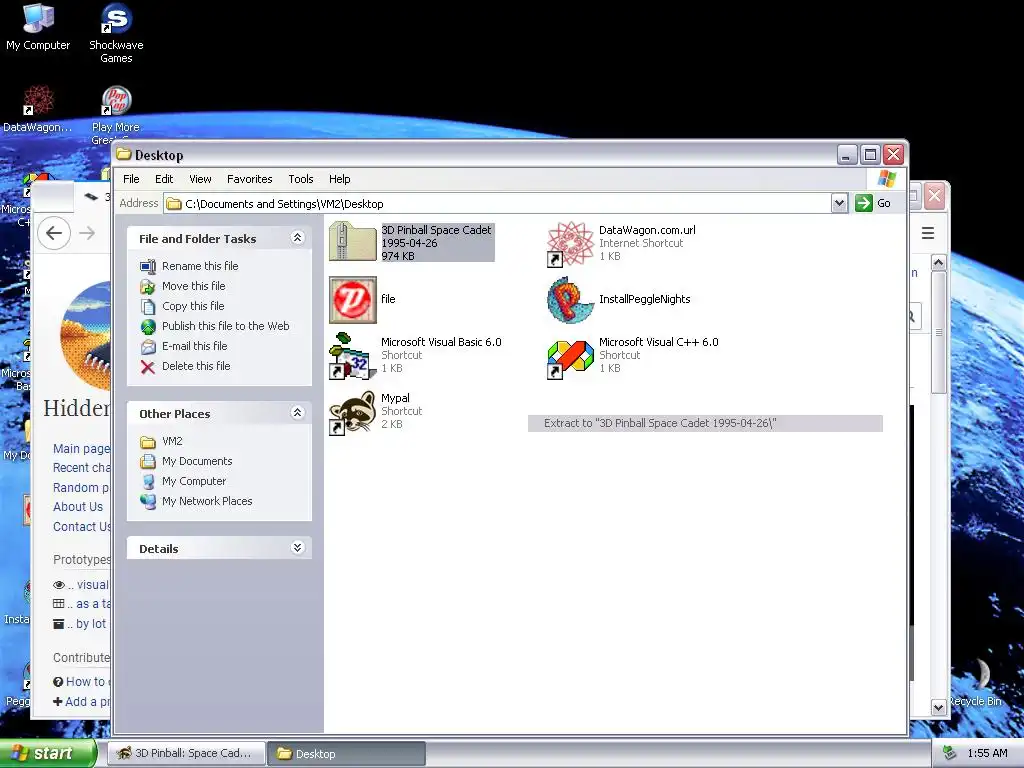The image size is (1024, 768).
Task: Open the address bar dropdown arrow
Action: [839, 203]
